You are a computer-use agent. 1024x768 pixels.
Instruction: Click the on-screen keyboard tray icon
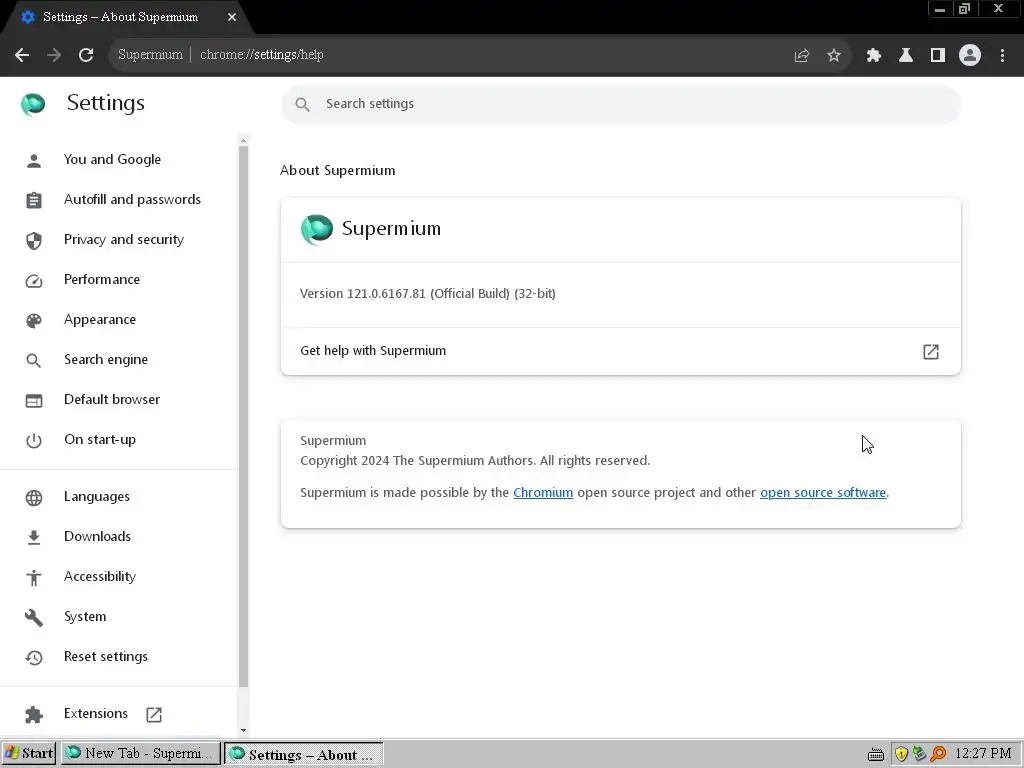pos(876,755)
